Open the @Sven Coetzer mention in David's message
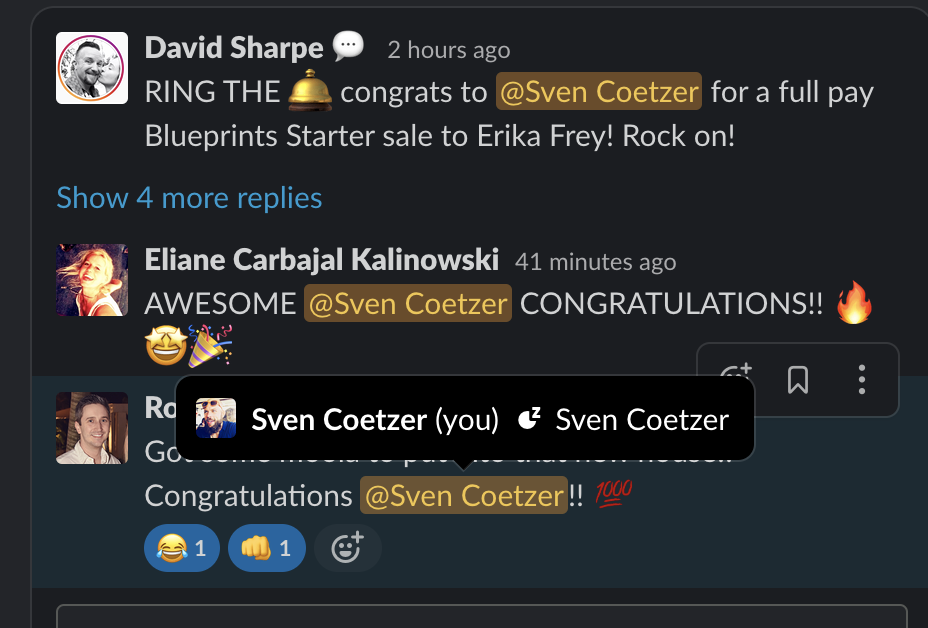Viewport: 928px width, 628px height. click(x=598, y=91)
